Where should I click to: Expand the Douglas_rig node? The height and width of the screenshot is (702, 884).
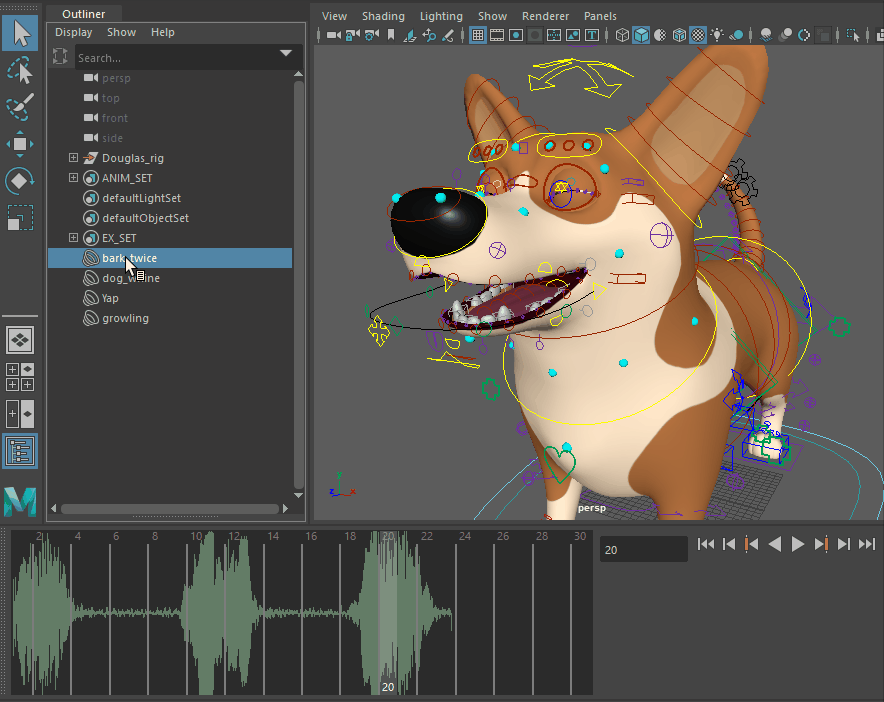click(73, 158)
